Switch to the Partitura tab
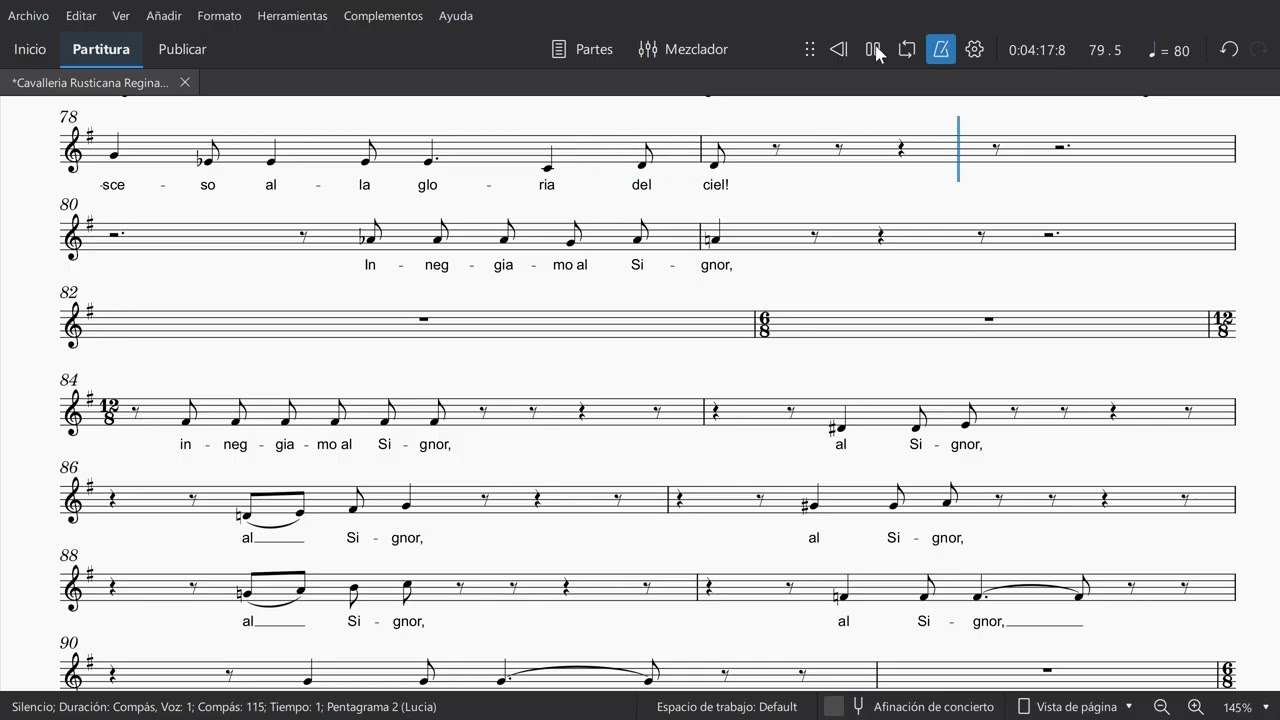1280x720 pixels. tap(101, 49)
